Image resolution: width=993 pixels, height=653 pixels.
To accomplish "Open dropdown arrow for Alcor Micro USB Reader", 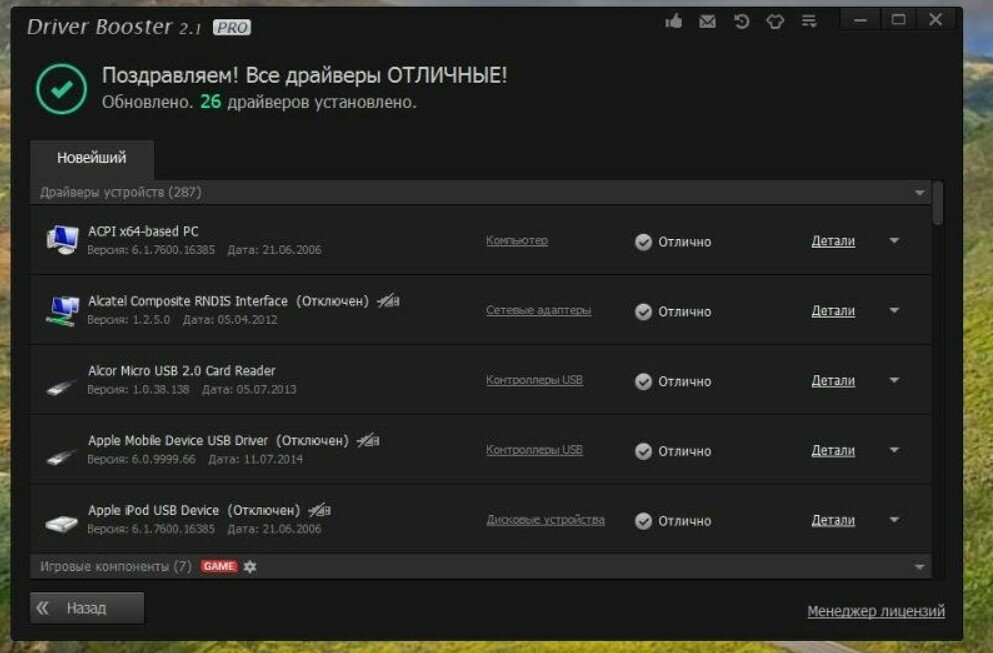I will coord(894,380).
